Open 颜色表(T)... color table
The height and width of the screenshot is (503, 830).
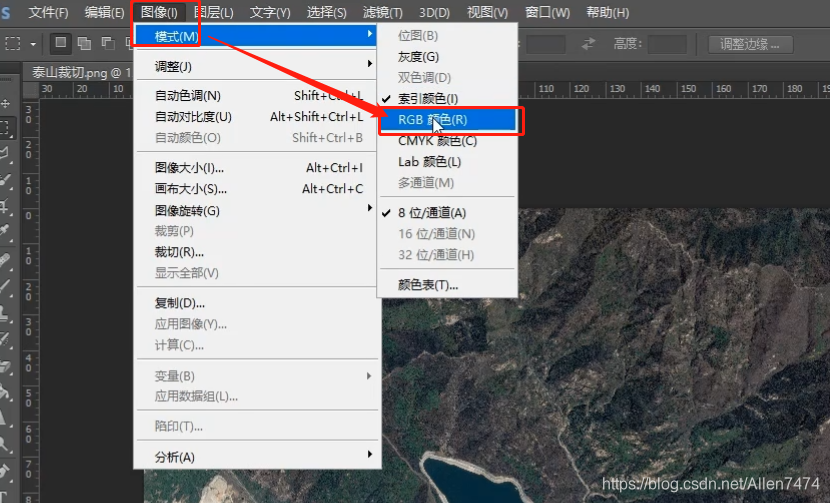coord(428,285)
